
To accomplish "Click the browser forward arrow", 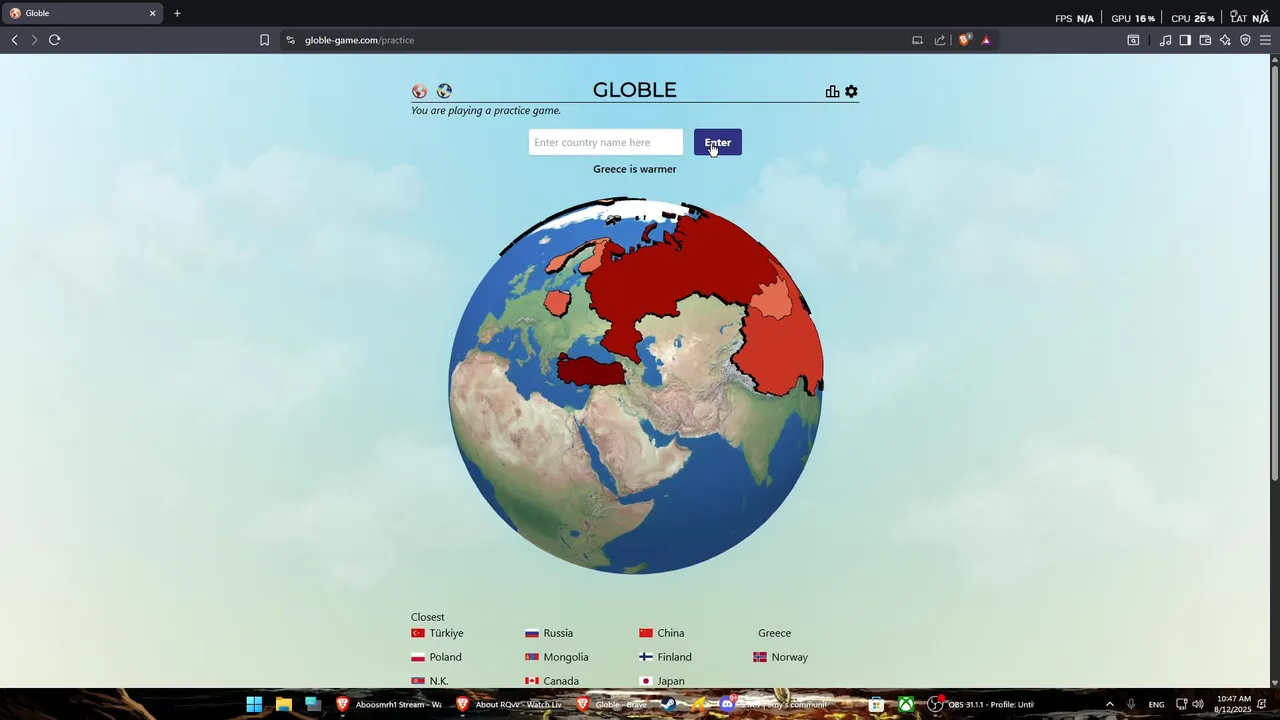I will pyautogui.click(x=34, y=40).
